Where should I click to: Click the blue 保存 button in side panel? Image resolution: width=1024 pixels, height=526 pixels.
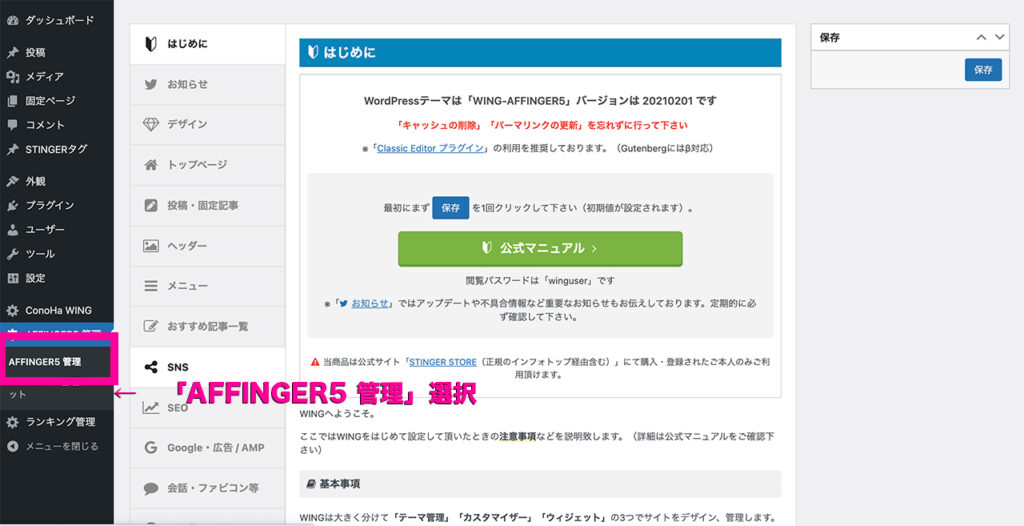point(983,69)
